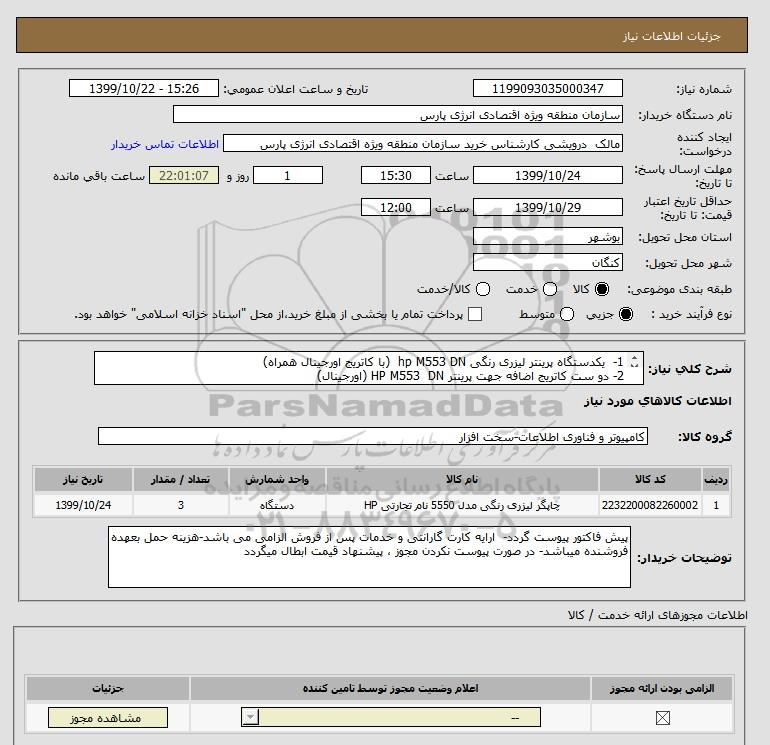The width and height of the screenshot is (770, 745).
Task: Click the need date cell 1399/10/24
Action: [83, 505]
